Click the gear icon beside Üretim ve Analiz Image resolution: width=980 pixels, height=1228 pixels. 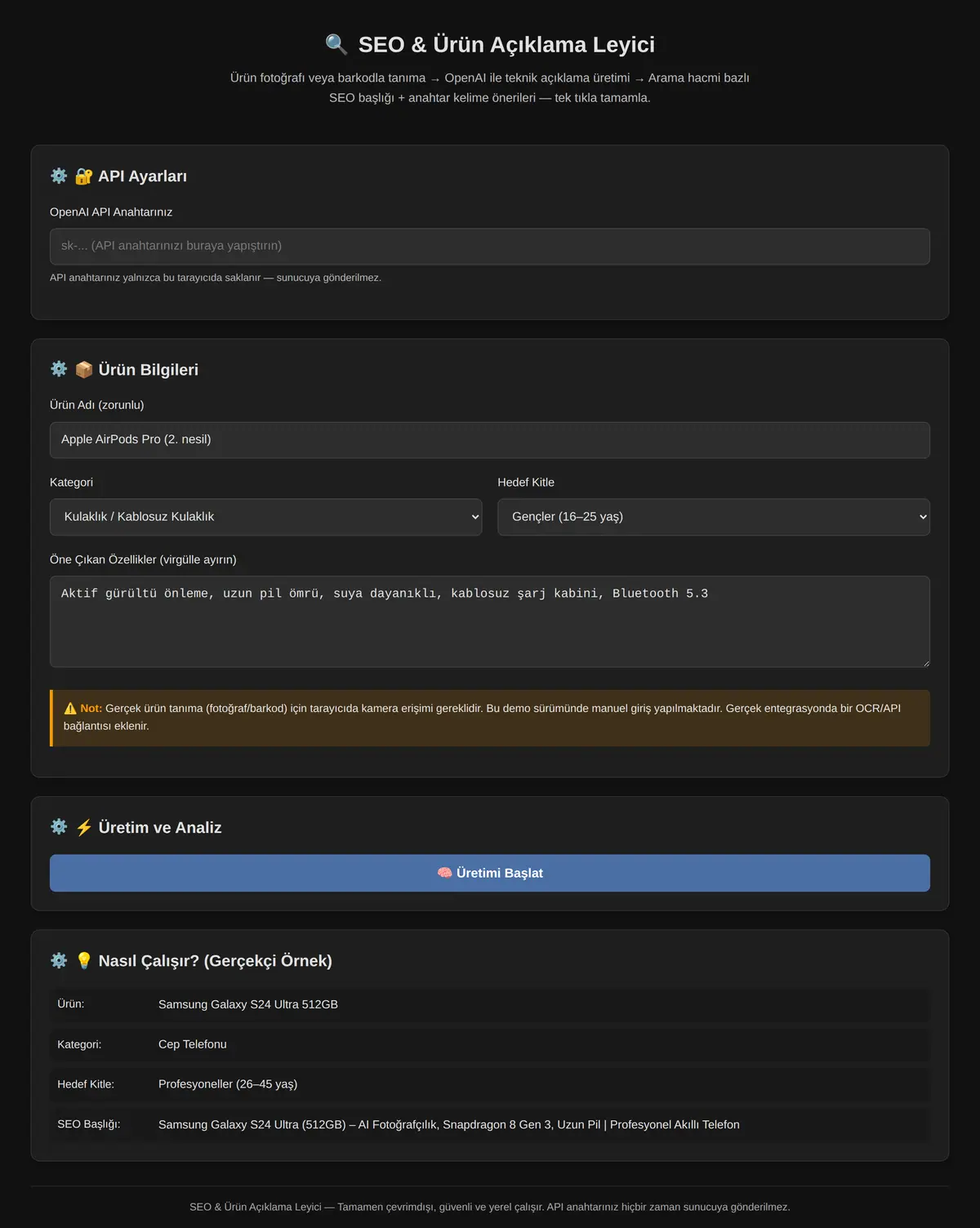[59, 827]
